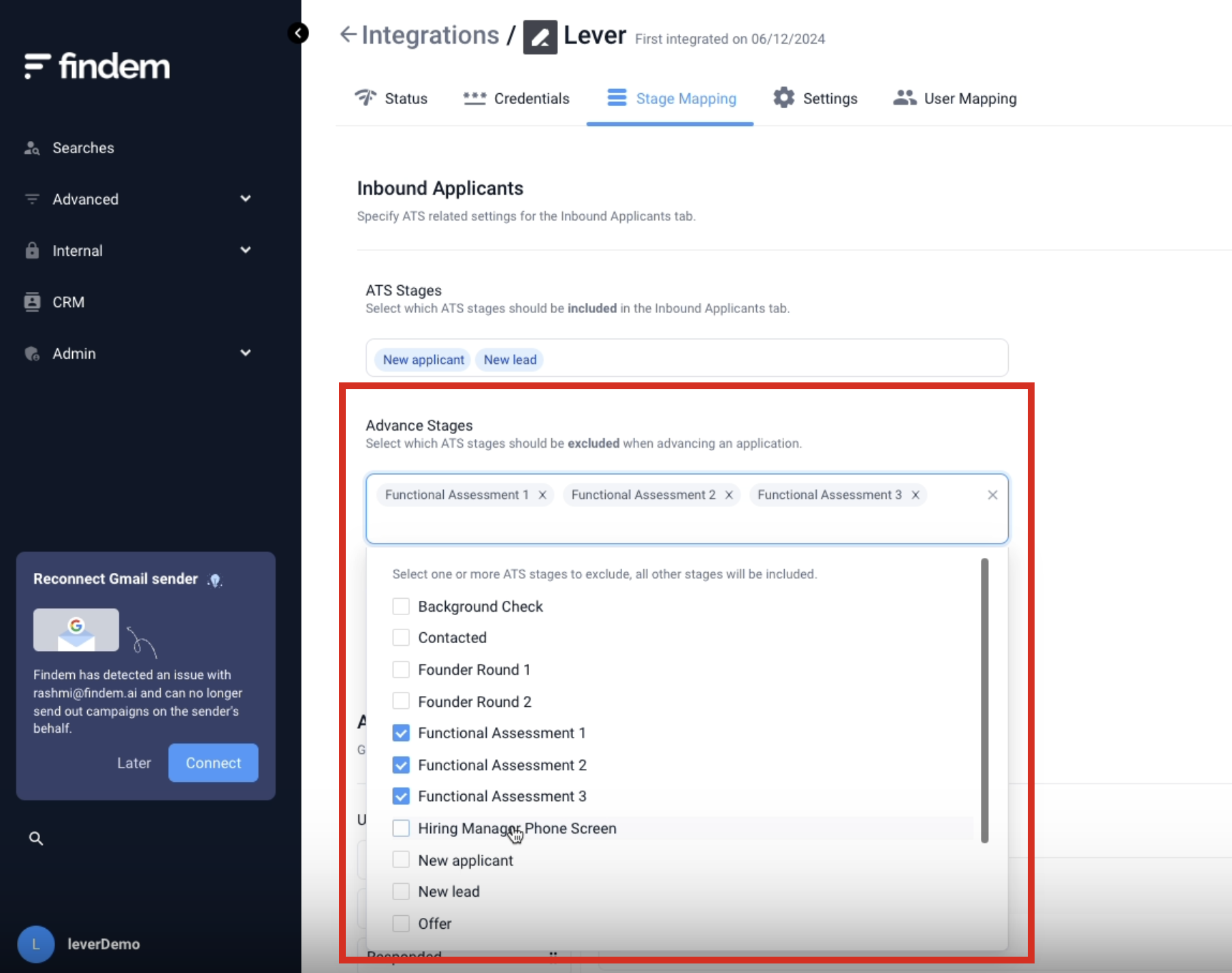
Task: Click the findem logo
Action: point(97,67)
